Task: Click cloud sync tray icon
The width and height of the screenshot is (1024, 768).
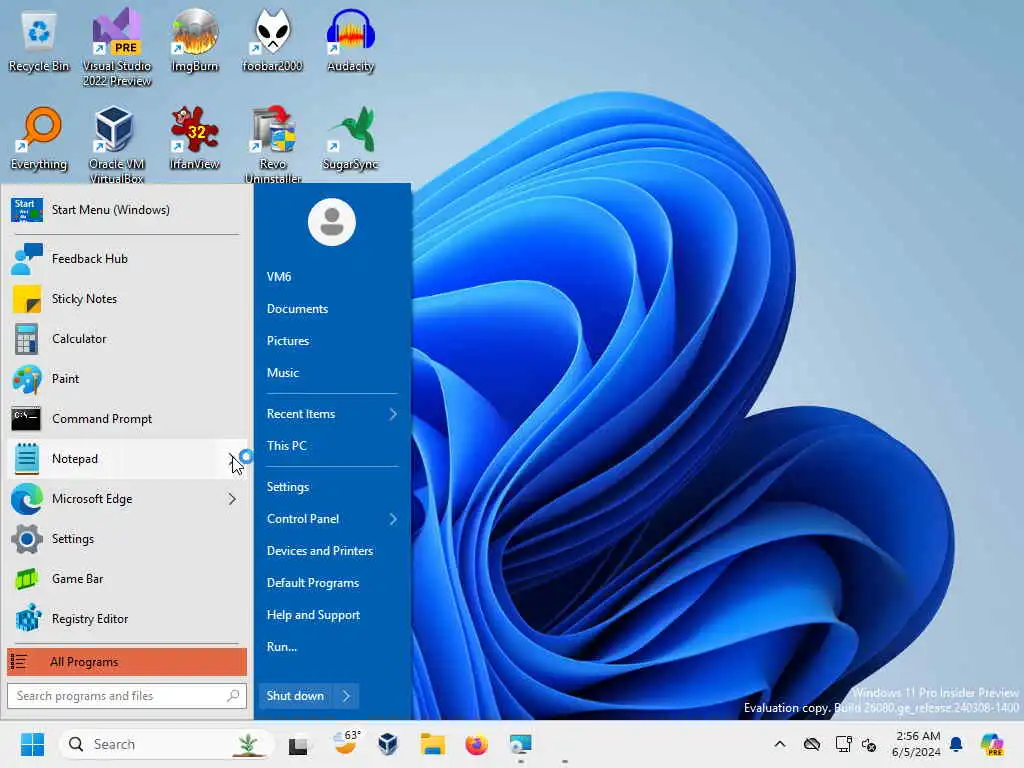Action: pyautogui.click(x=812, y=744)
